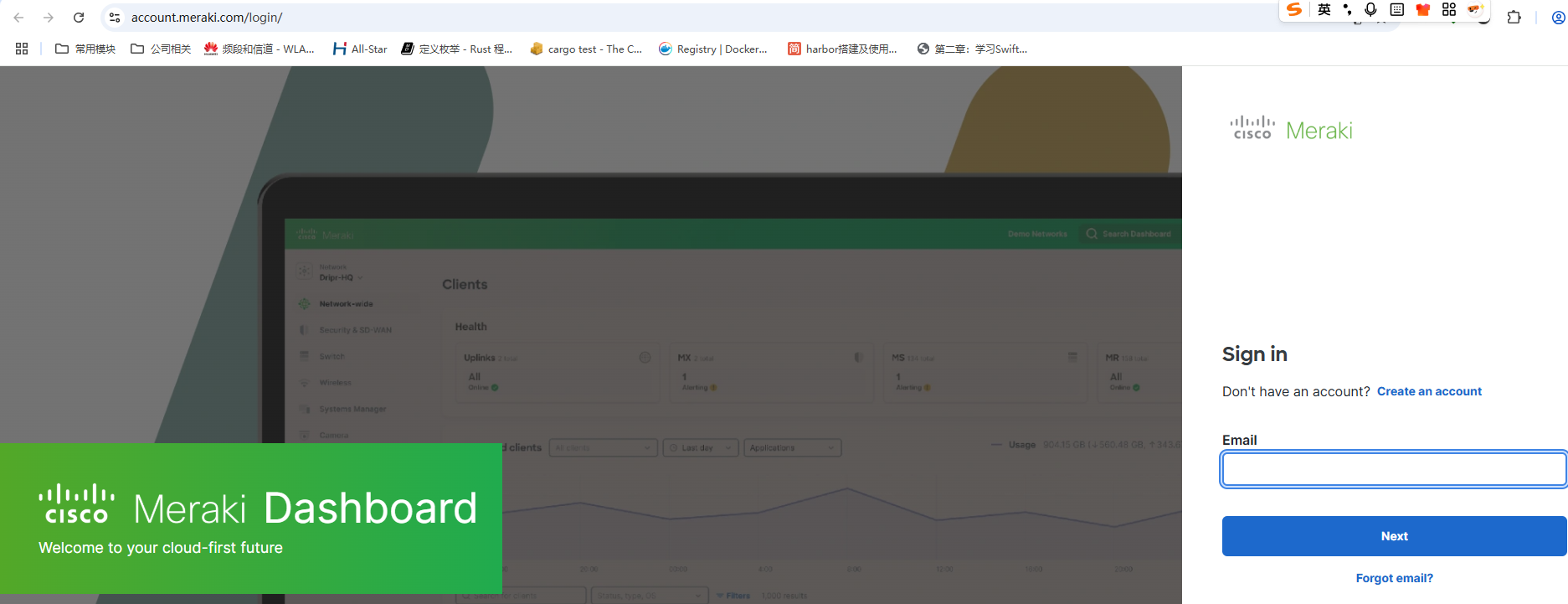This screenshot has height=604, width=1568.
Task: Click the Sogou input method logo
Action: click(1294, 9)
